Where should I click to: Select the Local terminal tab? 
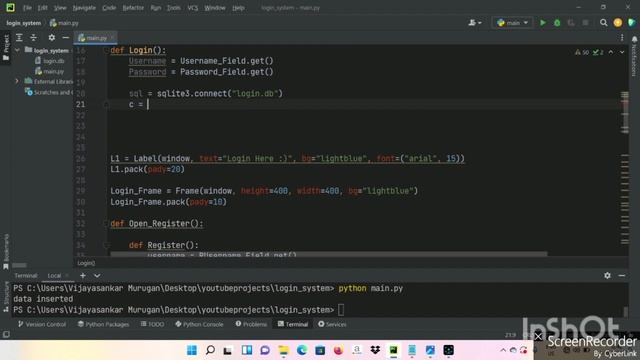(54, 276)
